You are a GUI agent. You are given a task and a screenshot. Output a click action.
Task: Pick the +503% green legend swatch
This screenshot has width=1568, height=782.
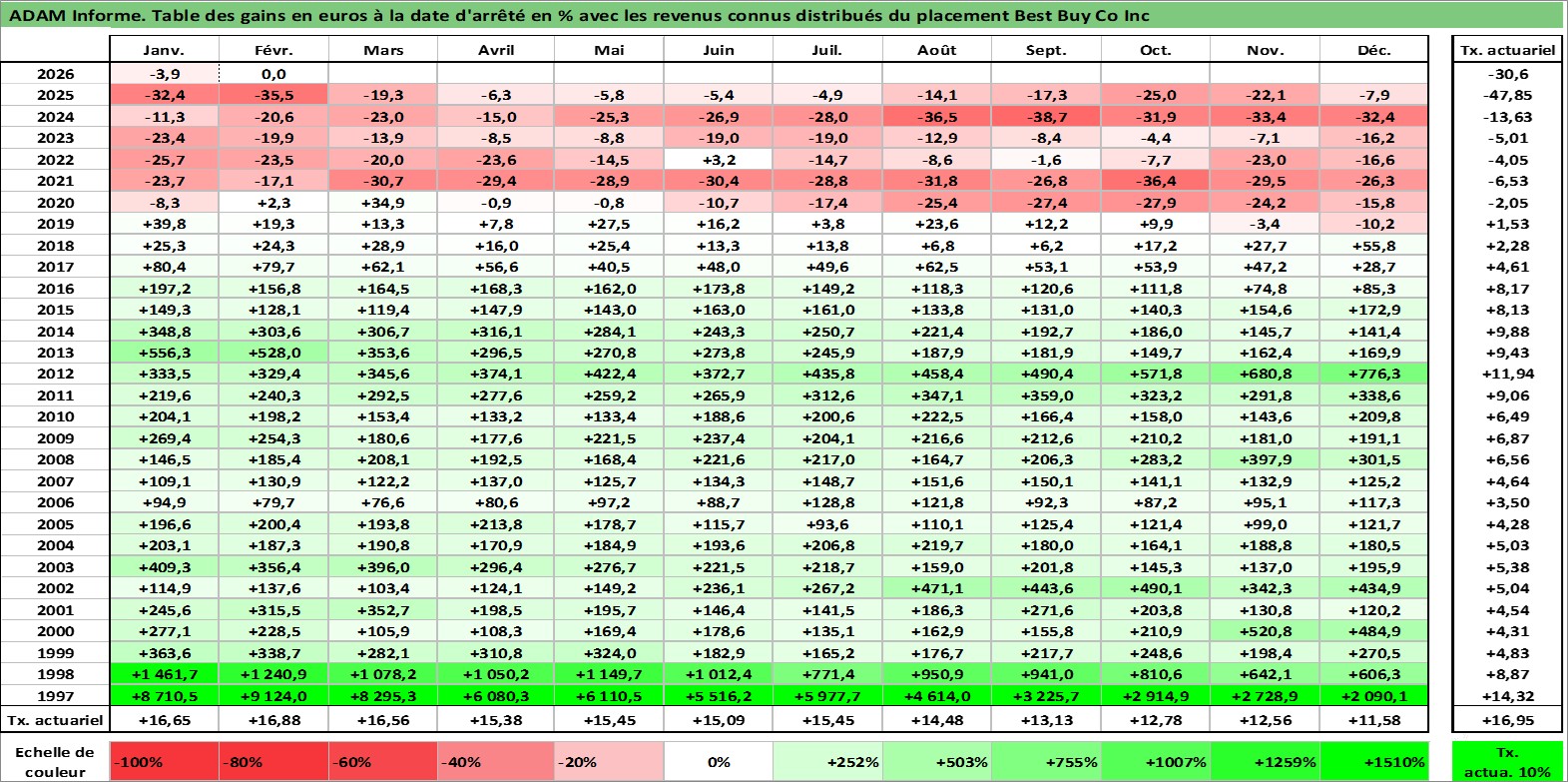click(x=936, y=761)
